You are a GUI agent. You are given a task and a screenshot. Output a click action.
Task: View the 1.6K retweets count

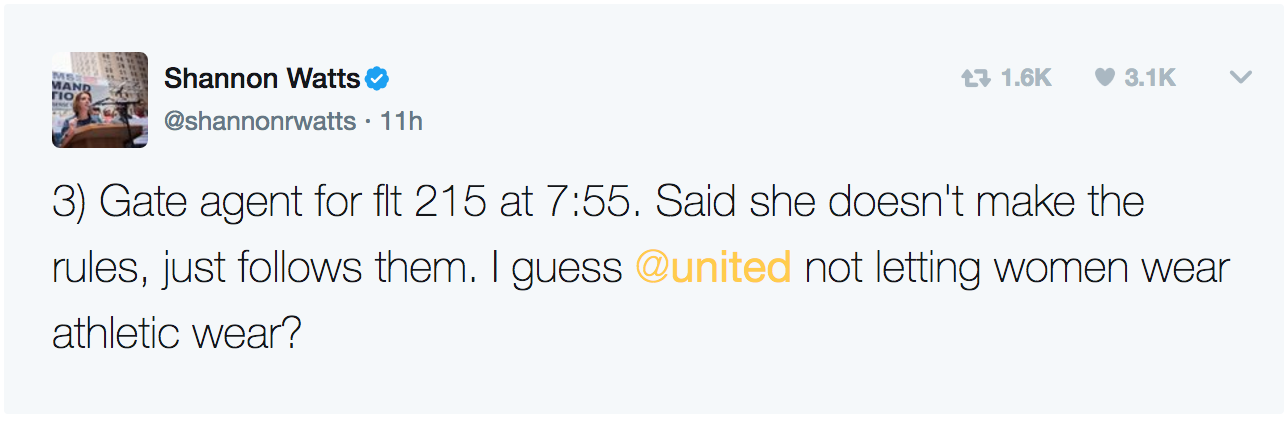pyautogui.click(x=1025, y=78)
